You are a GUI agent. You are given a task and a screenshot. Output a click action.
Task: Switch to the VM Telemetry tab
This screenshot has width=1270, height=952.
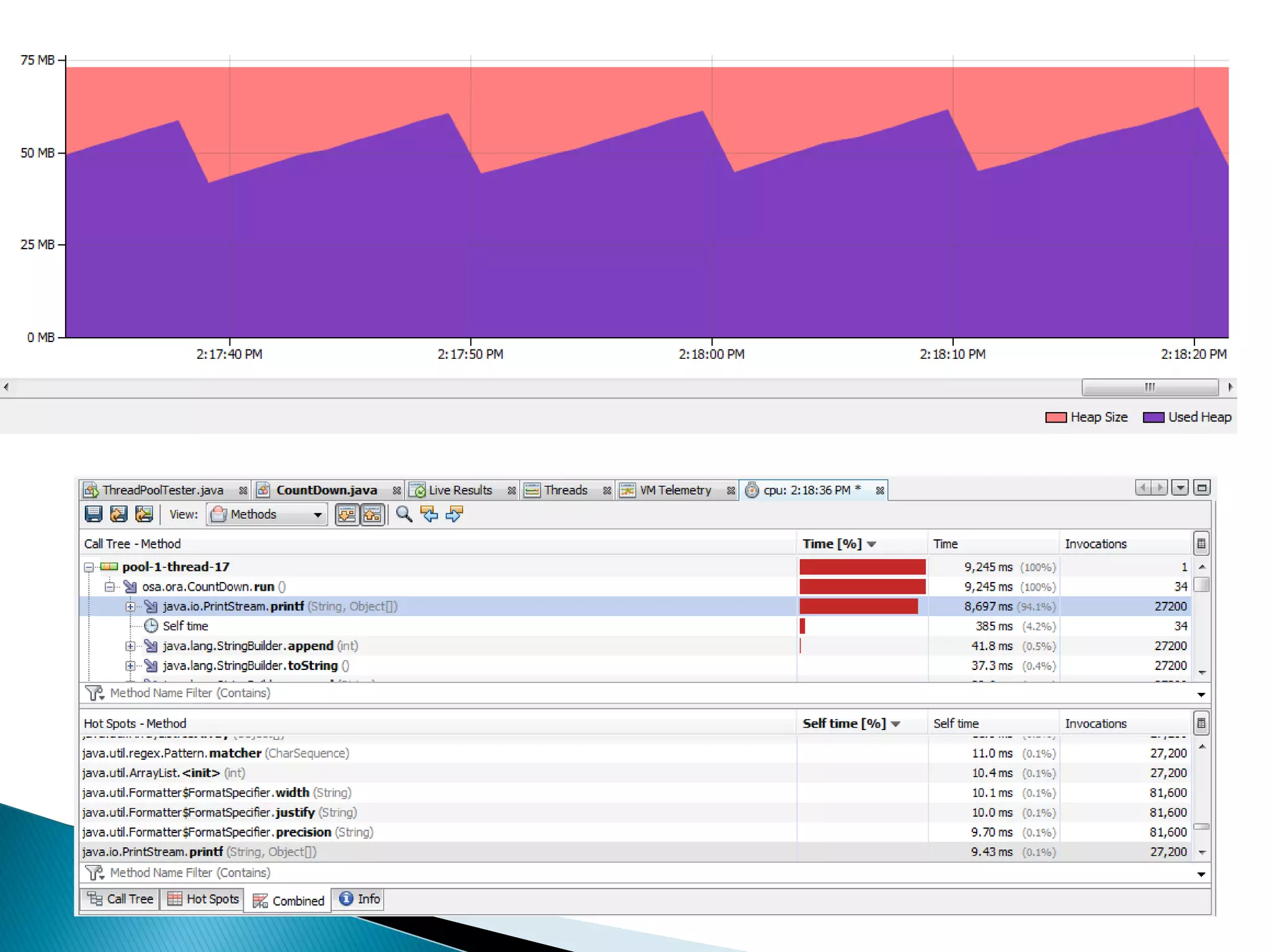(x=675, y=490)
